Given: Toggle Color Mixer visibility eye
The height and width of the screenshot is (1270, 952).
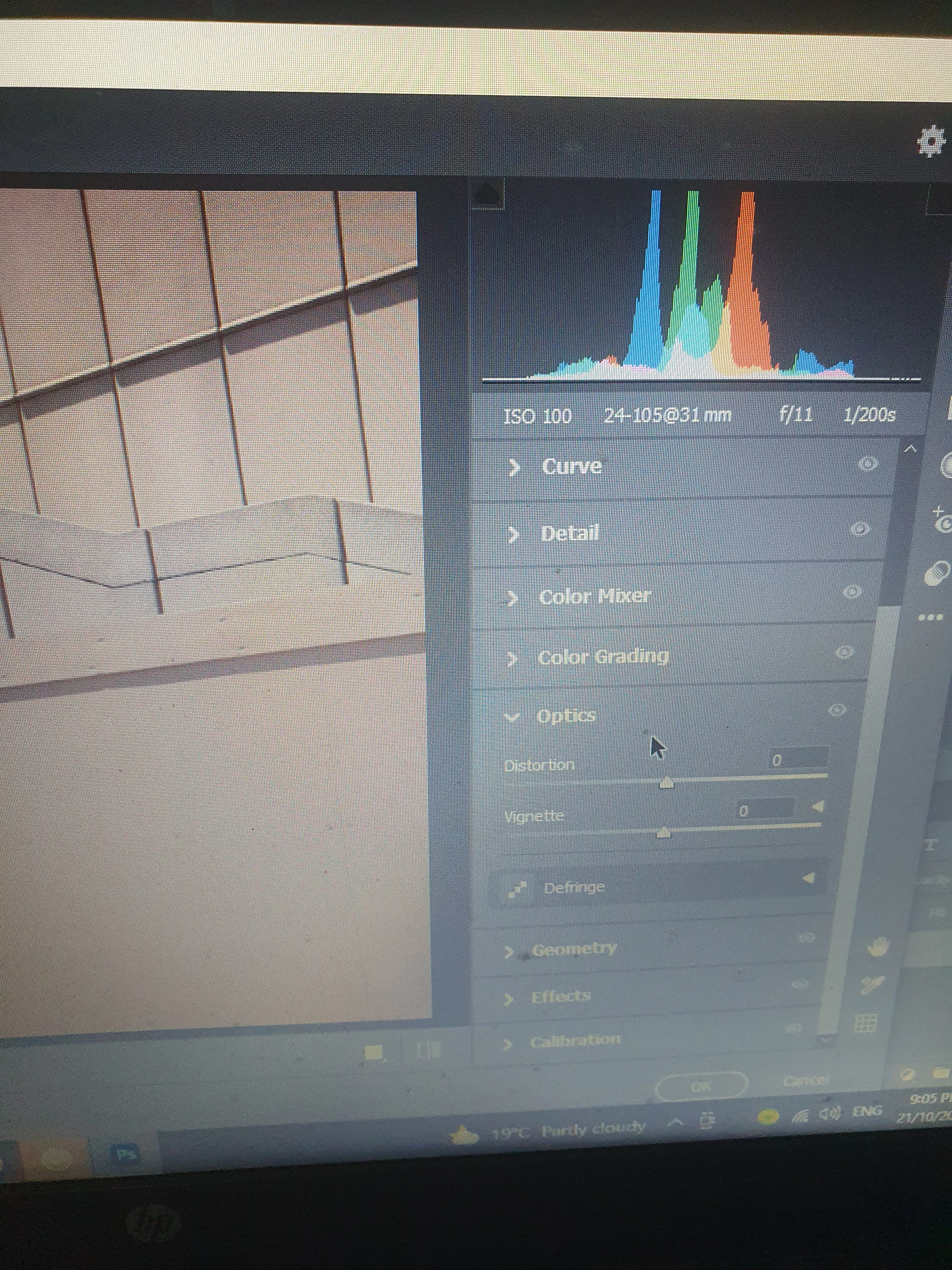Looking at the screenshot, I should [x=852, y=591].
